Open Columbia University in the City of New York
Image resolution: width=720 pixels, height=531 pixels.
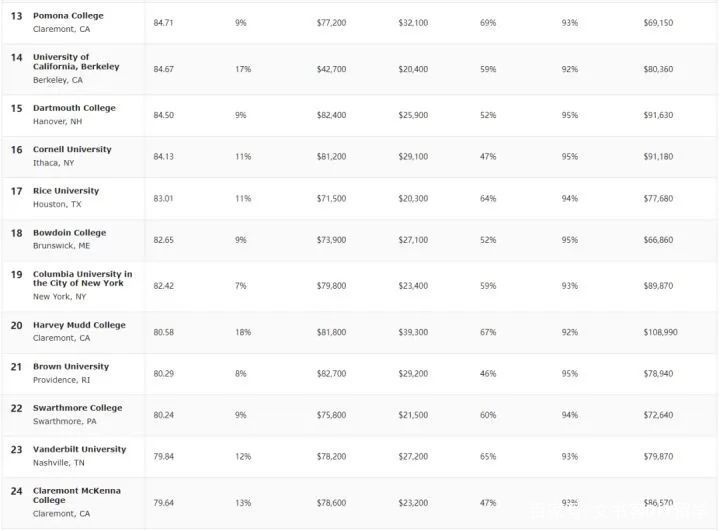click(82, 278)
